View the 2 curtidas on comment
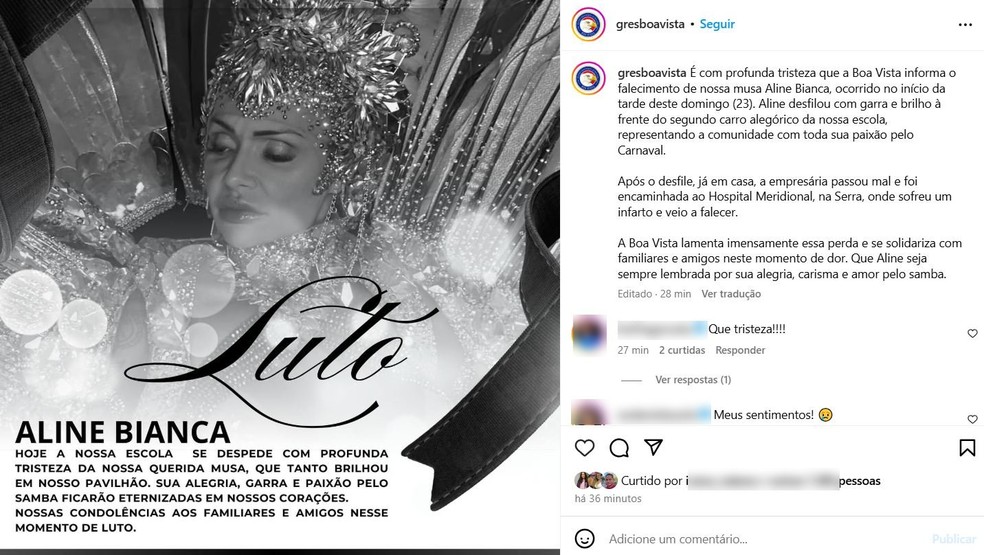 click(x=682, y=350)
